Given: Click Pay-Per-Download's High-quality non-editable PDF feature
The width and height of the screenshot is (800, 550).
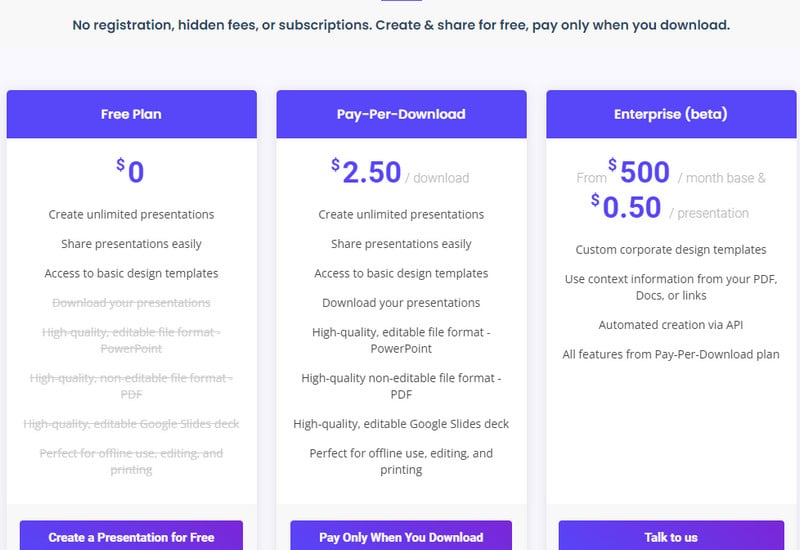Looking at the screenshot, I should 401,386.
